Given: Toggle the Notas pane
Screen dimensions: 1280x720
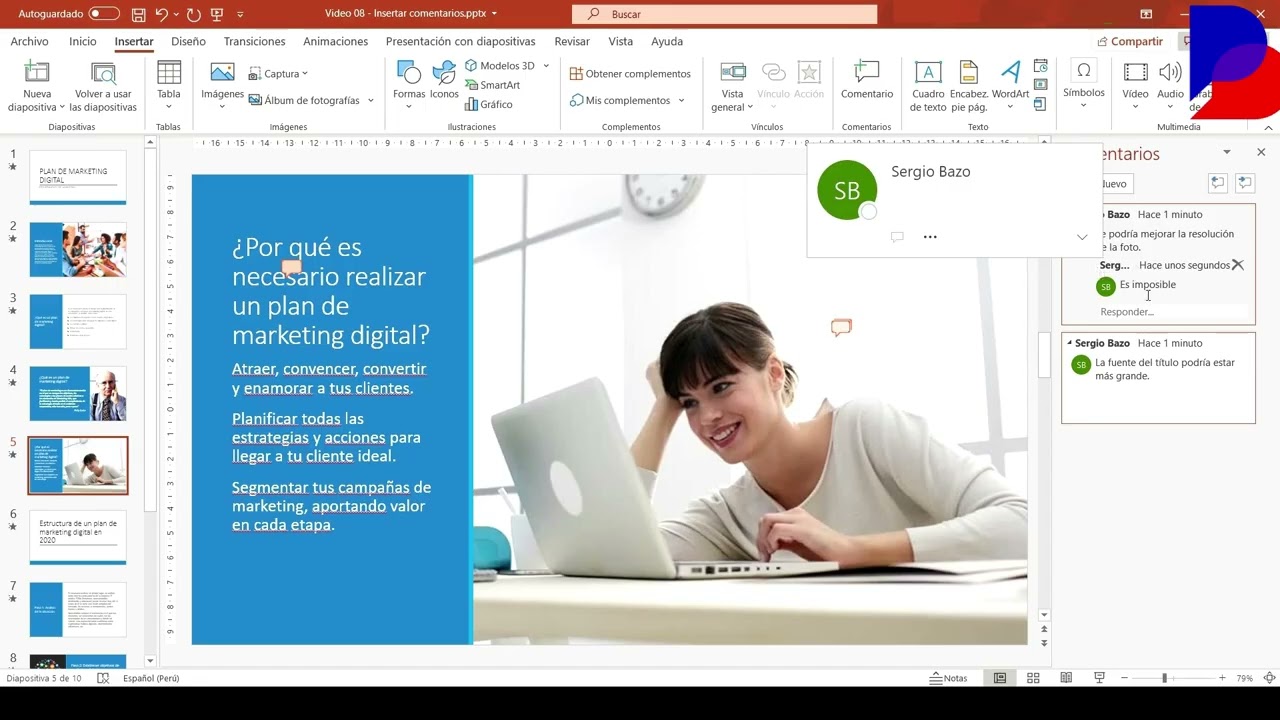Looking at the screenshot, I should [x=949, y=678].
